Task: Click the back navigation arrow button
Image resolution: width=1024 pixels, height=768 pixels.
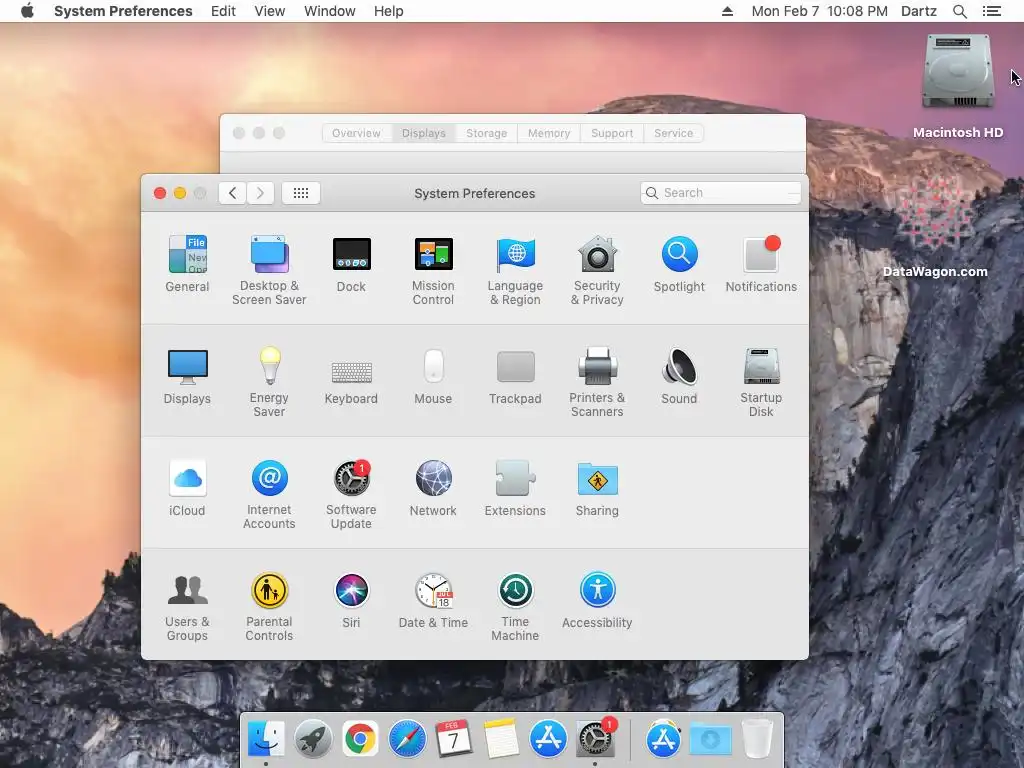Action: pyautogui.click(x=232, y=193)
